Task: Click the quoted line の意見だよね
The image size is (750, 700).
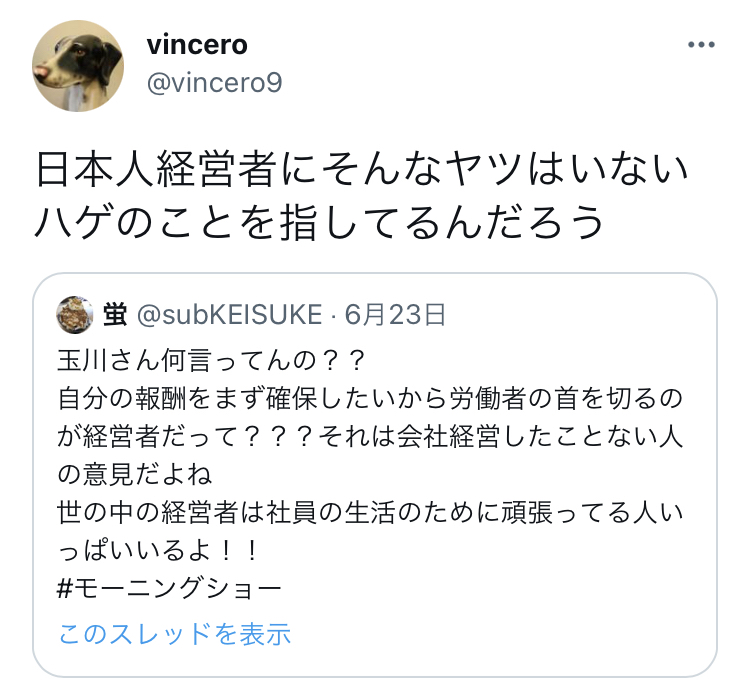Action: click(134, 475)
